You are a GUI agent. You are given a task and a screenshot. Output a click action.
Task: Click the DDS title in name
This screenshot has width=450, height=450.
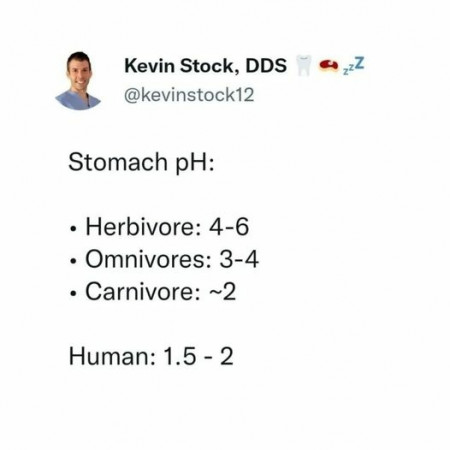pos(266,66)
